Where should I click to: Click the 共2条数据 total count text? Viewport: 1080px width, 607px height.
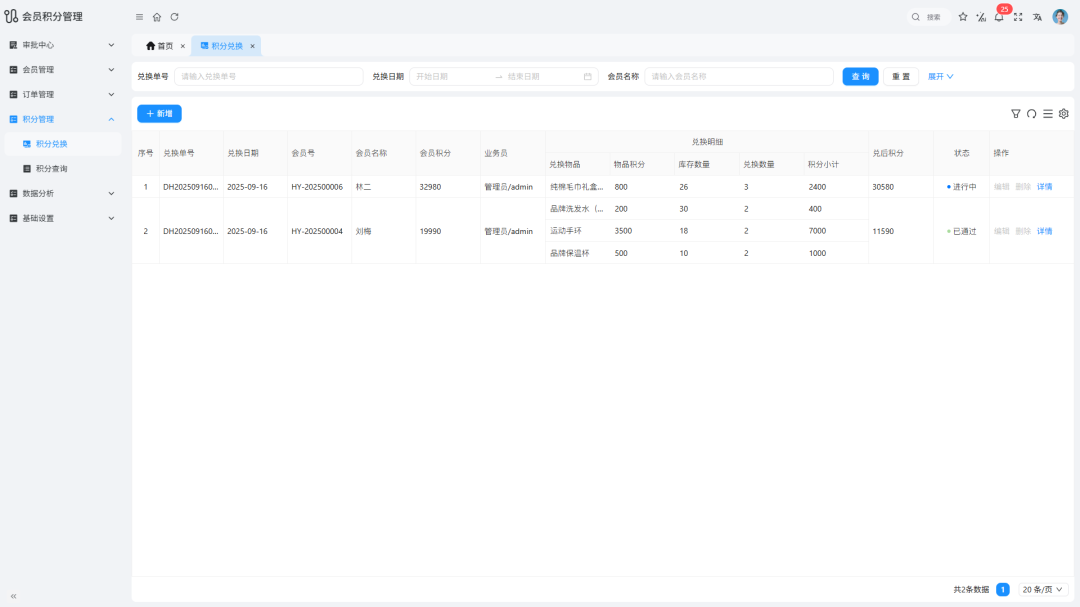[x=971, y=590]
